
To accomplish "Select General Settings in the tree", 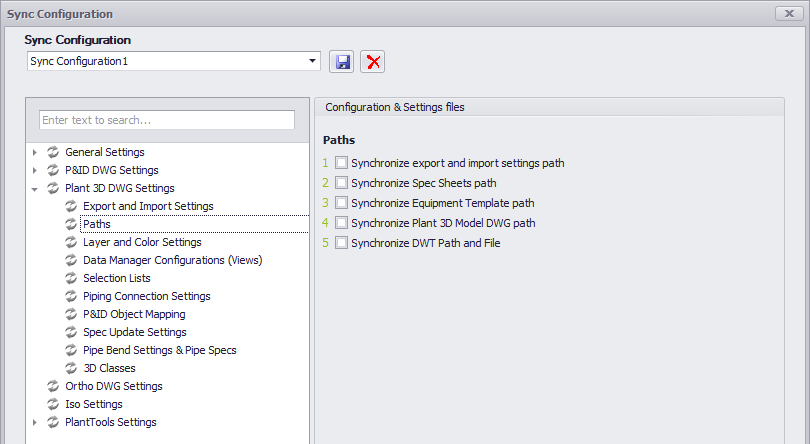I will pyautogui.click(x=105, y=152).
